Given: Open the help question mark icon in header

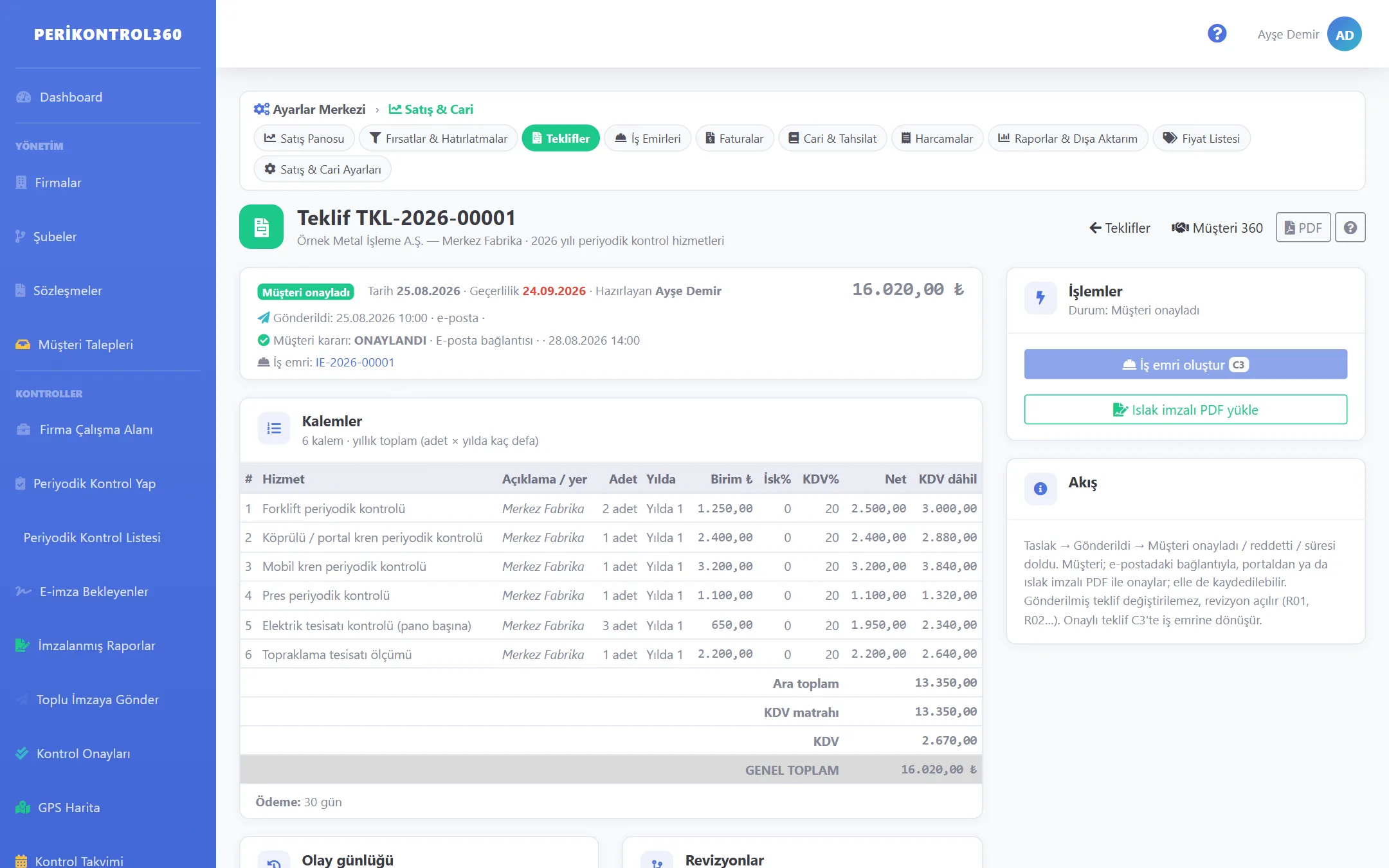Looking at the screenshot, I should (1217, 33).
